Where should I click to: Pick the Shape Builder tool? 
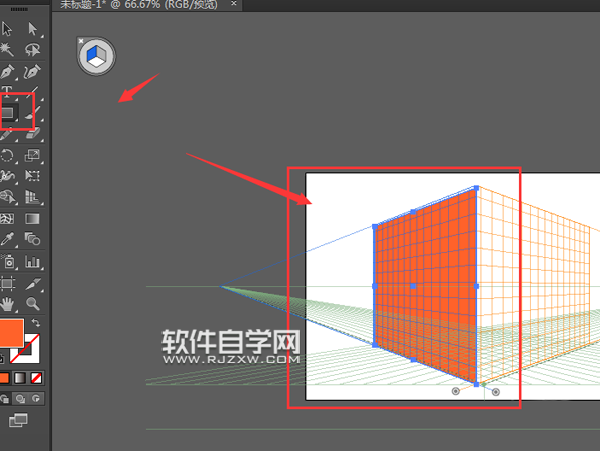8,197
